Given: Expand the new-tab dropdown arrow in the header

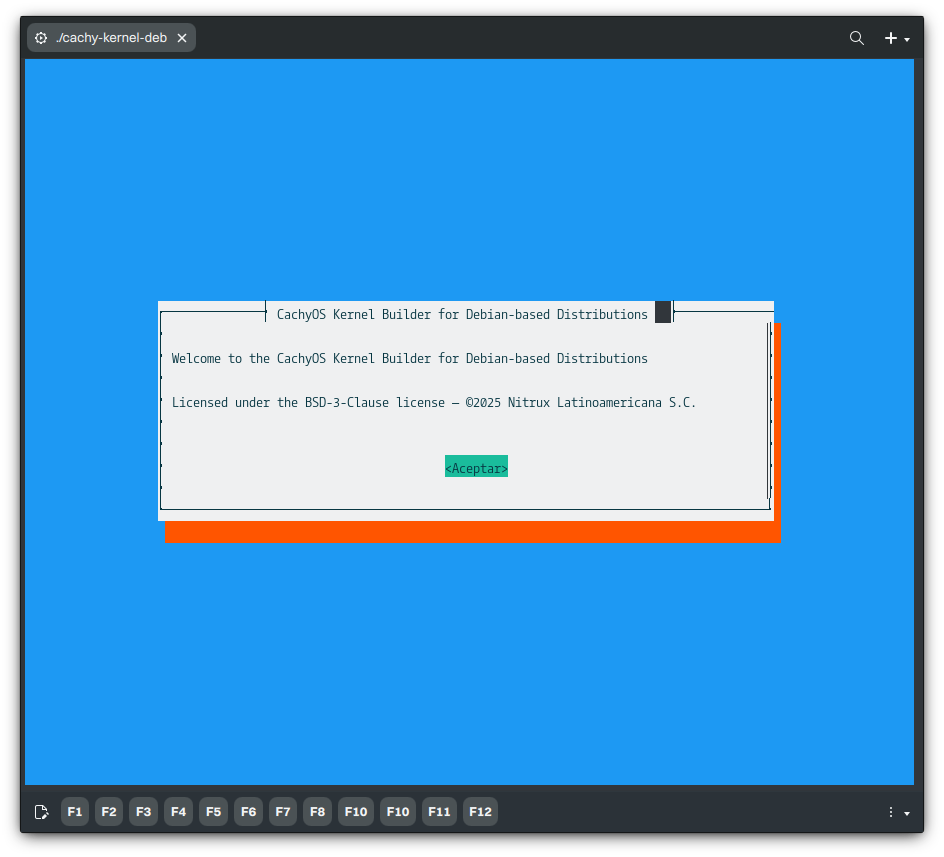Looking at the screenshot, I should click(x=905, y=41).
